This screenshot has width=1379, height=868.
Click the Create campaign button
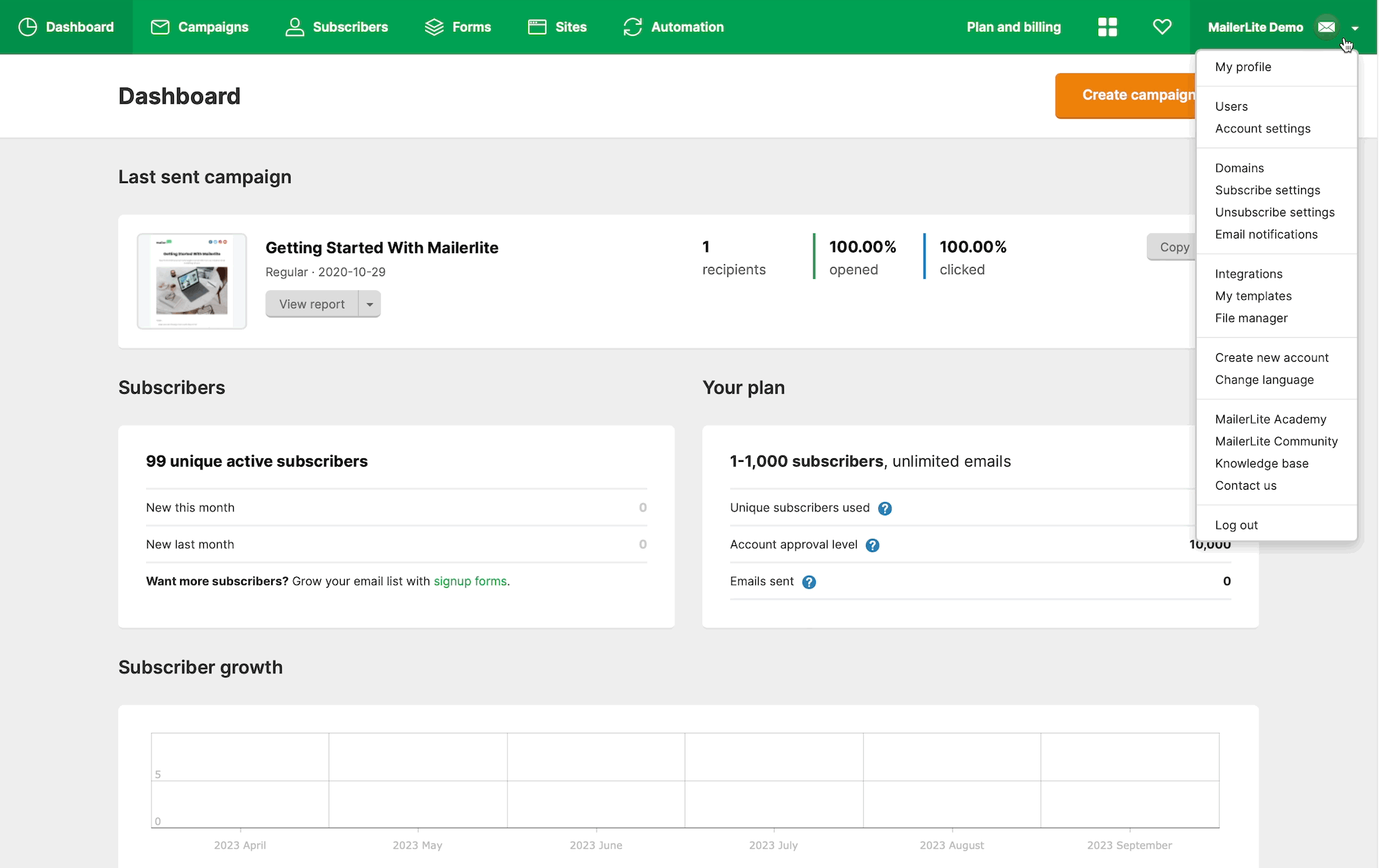[x=1126, y=95]
